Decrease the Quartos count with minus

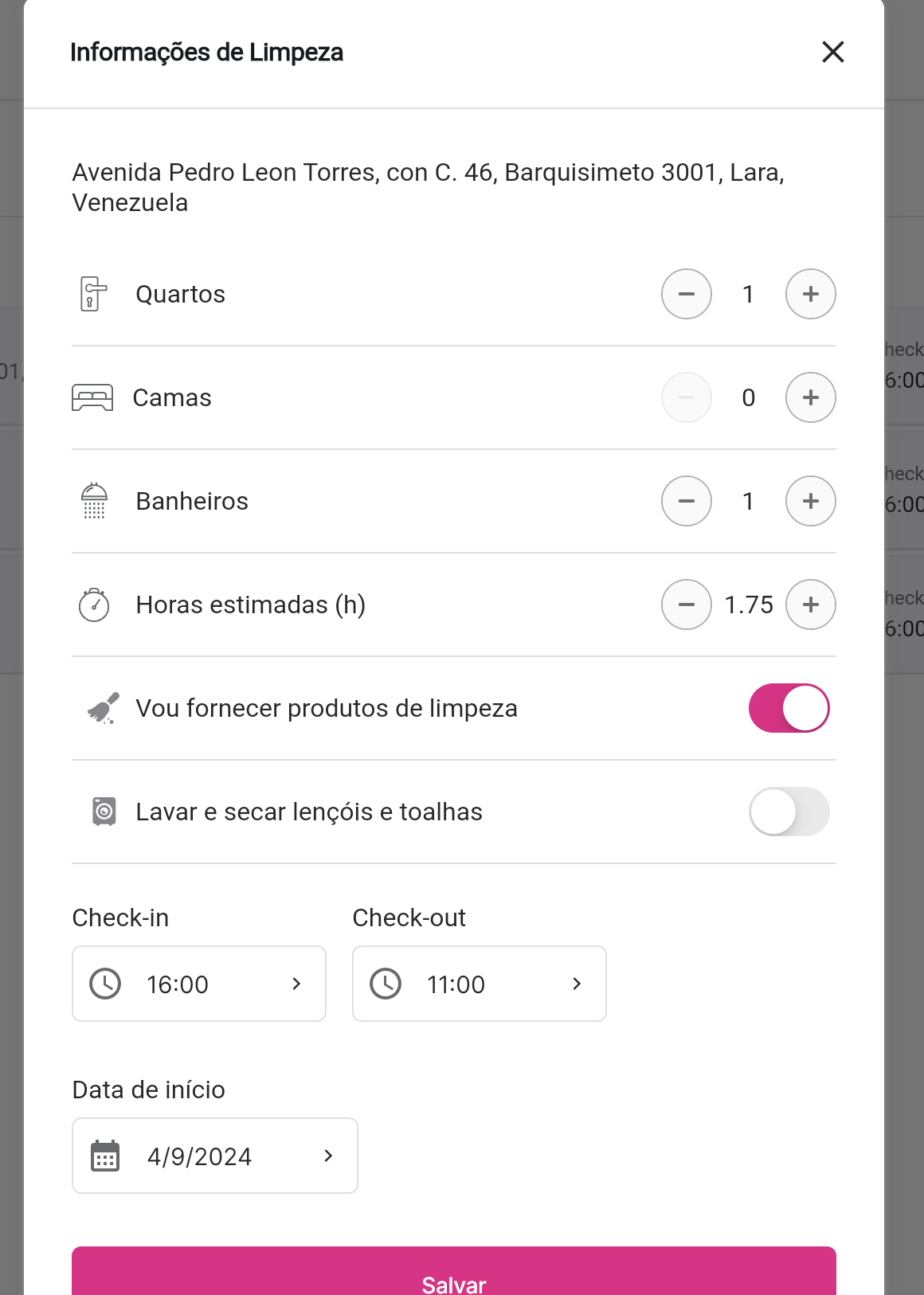(686, 294)
